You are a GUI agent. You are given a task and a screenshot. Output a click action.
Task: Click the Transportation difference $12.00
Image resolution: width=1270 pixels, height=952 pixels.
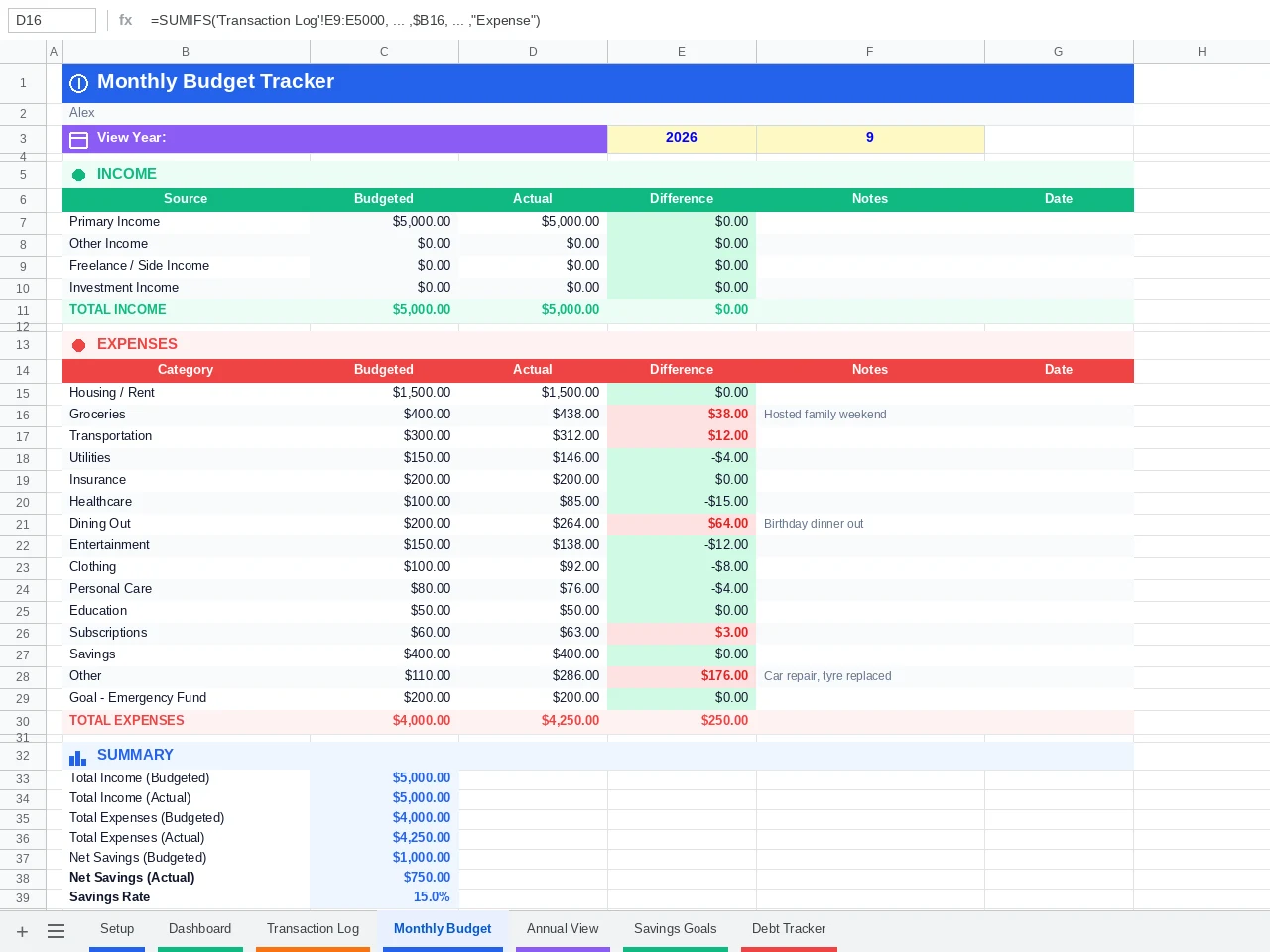[x=682, y=436]
